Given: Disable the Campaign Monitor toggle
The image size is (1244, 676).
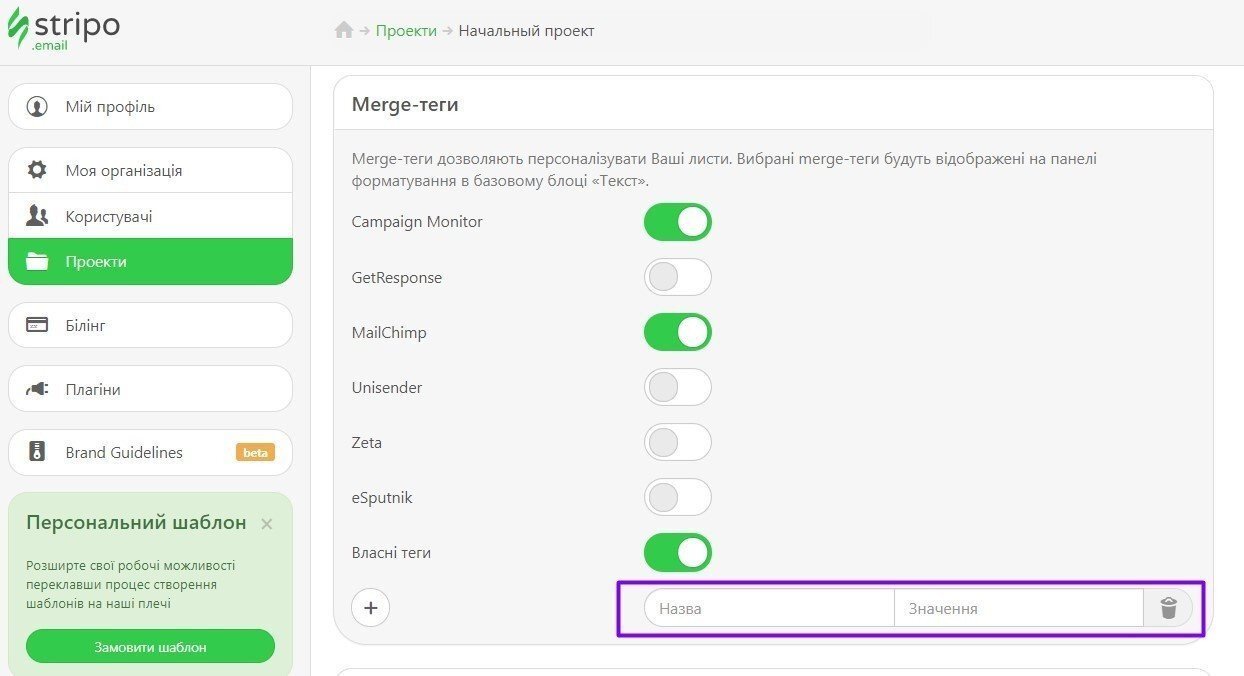Looking at the screenshot, I should coord(677,222).
